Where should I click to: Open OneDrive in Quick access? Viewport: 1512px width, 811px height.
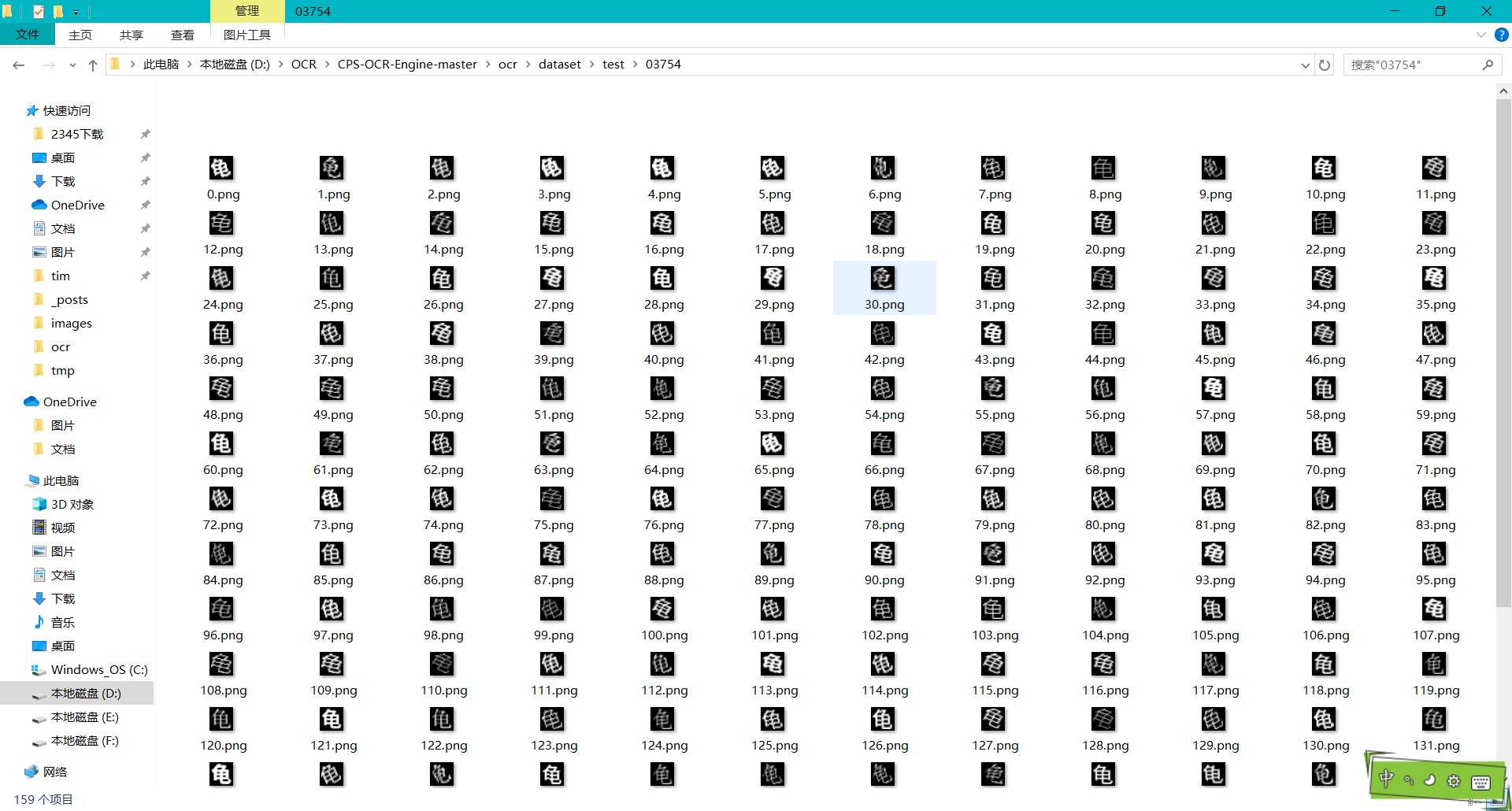(x=77, y=205)
